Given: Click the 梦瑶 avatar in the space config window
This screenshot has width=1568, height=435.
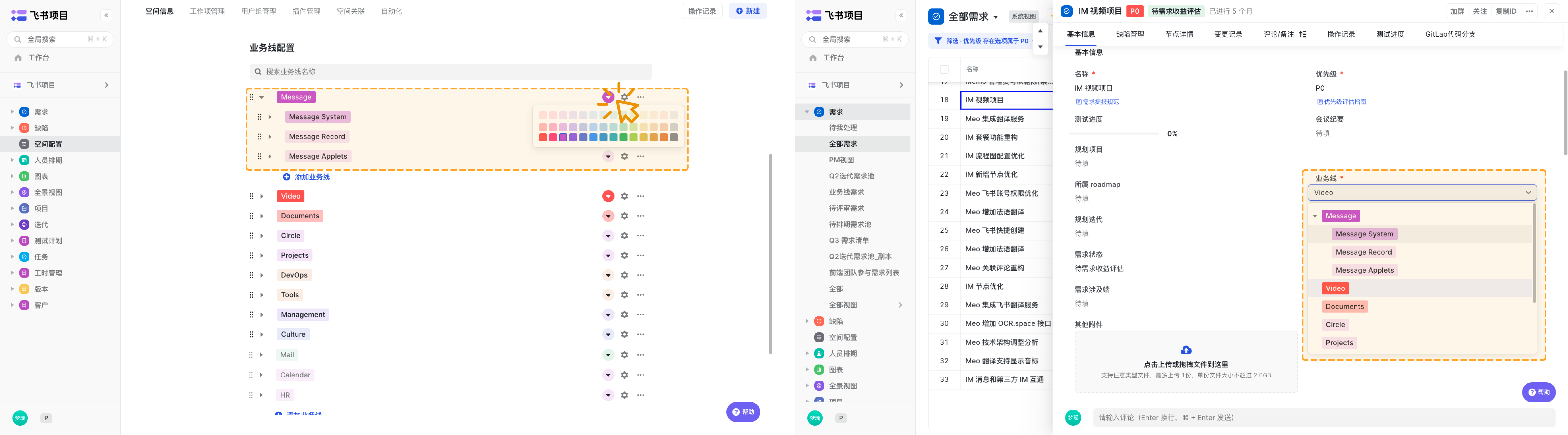Looking at the screenshot, I should tap(20, 418).
